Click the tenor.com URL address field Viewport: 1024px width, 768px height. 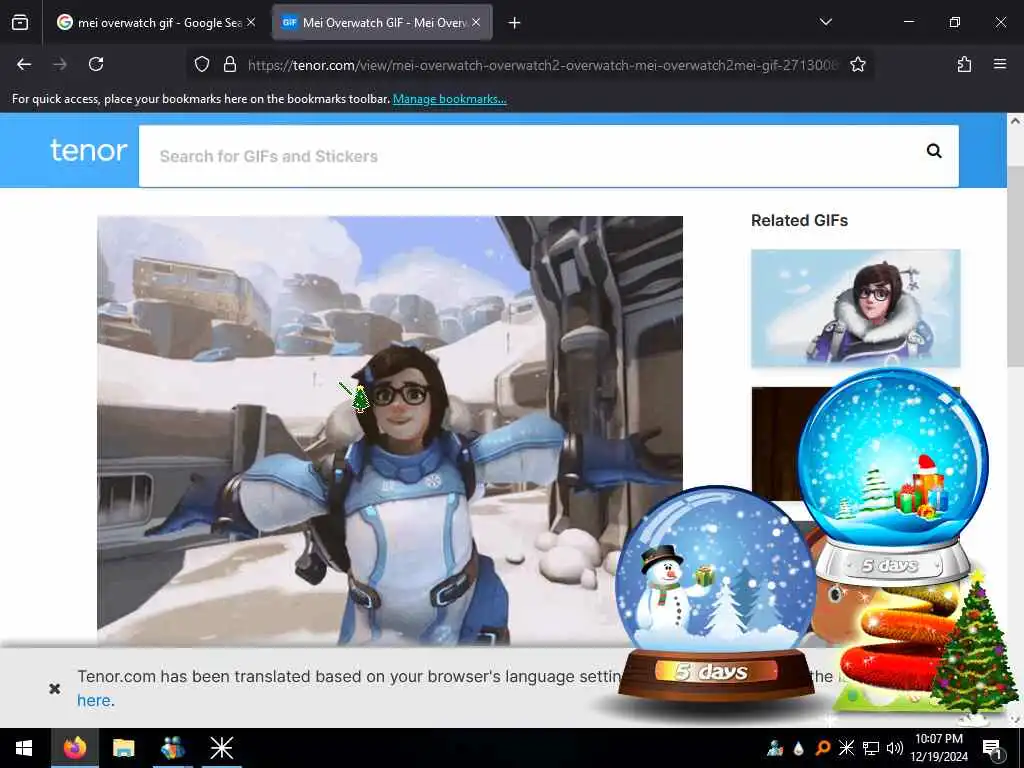(542, 65)
